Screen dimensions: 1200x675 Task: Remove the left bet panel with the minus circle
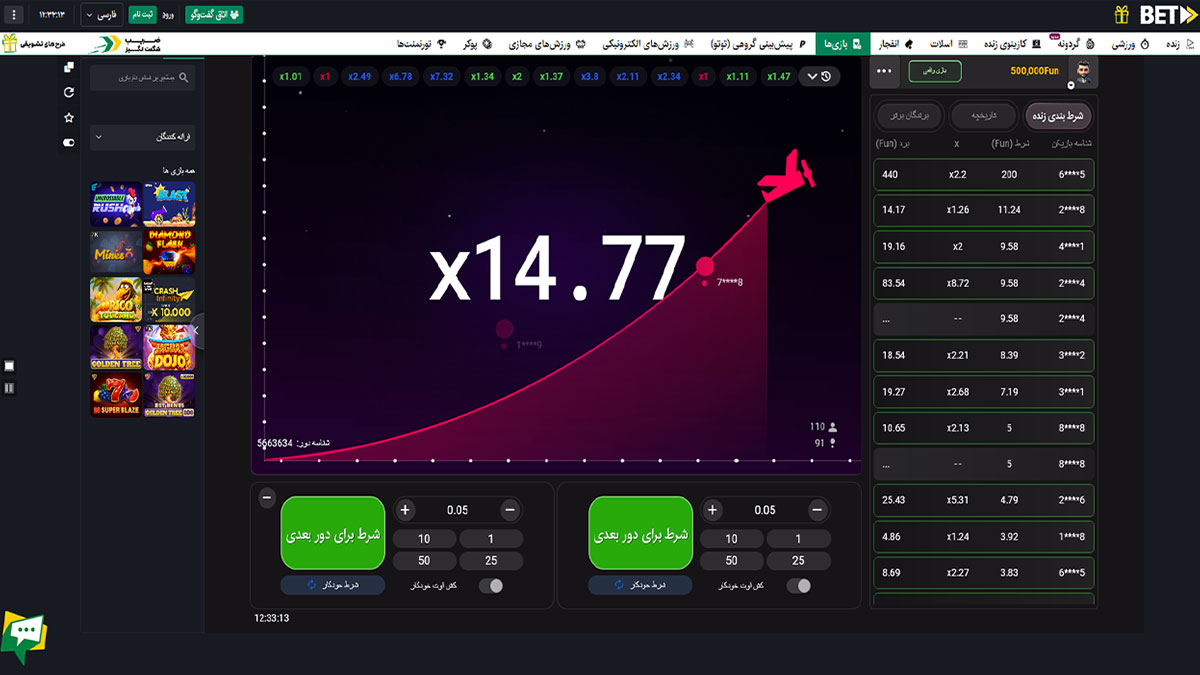(267, 497)
